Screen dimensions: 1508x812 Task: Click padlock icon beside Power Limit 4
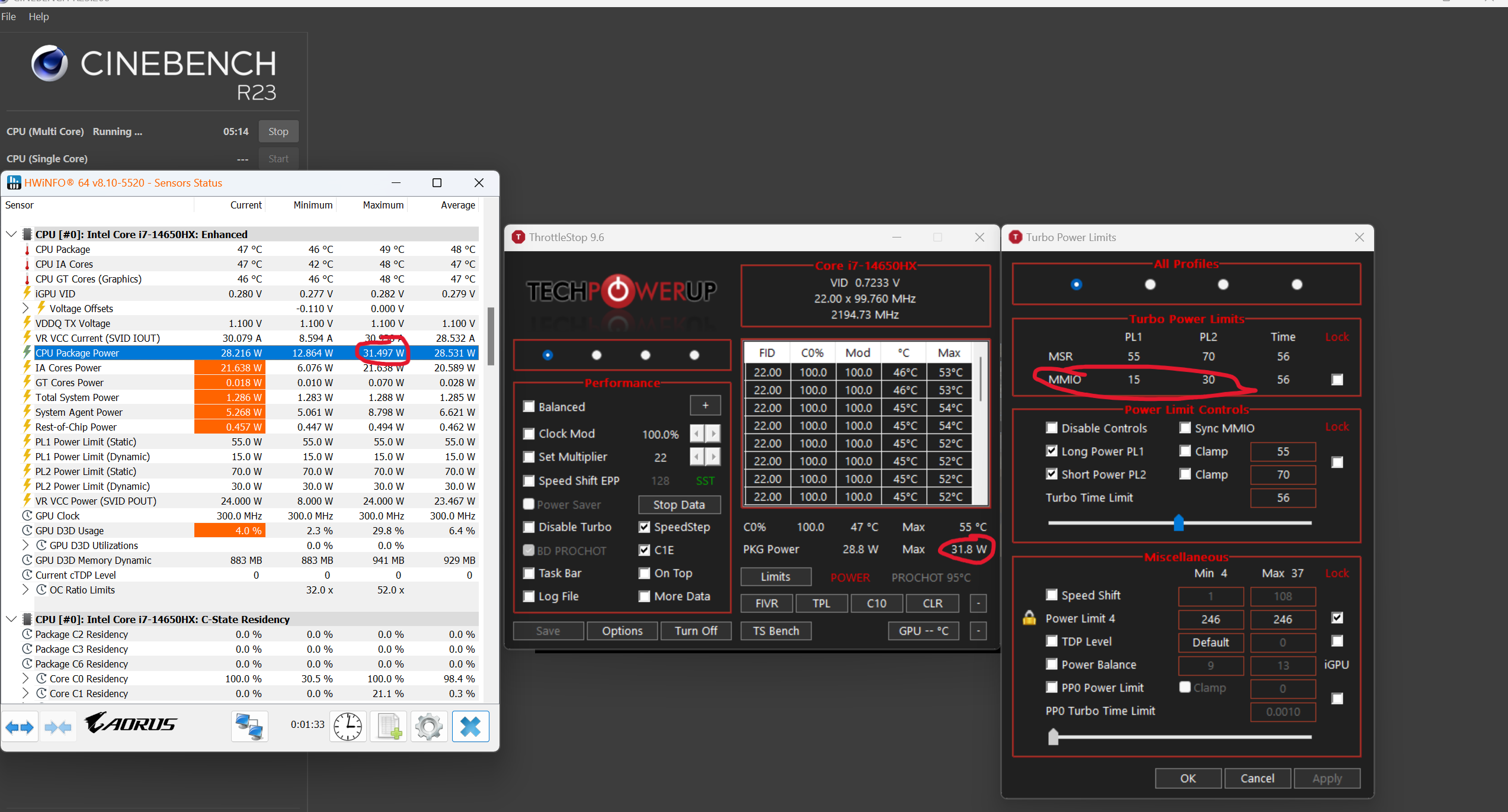[1029, 618]
